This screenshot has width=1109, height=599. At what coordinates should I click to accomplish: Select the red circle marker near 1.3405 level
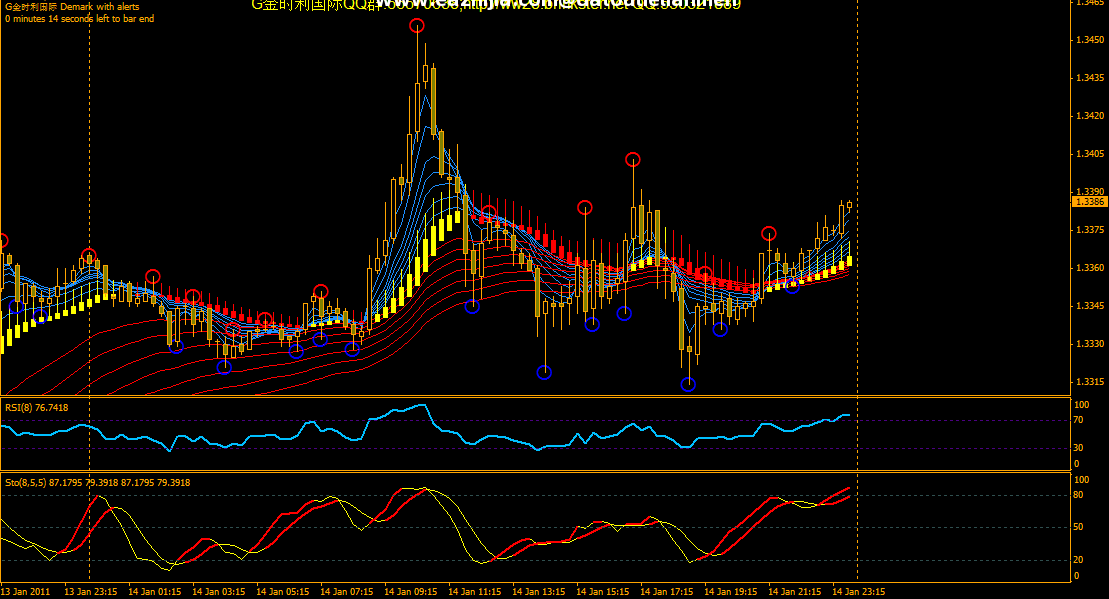tap(632, 159)
